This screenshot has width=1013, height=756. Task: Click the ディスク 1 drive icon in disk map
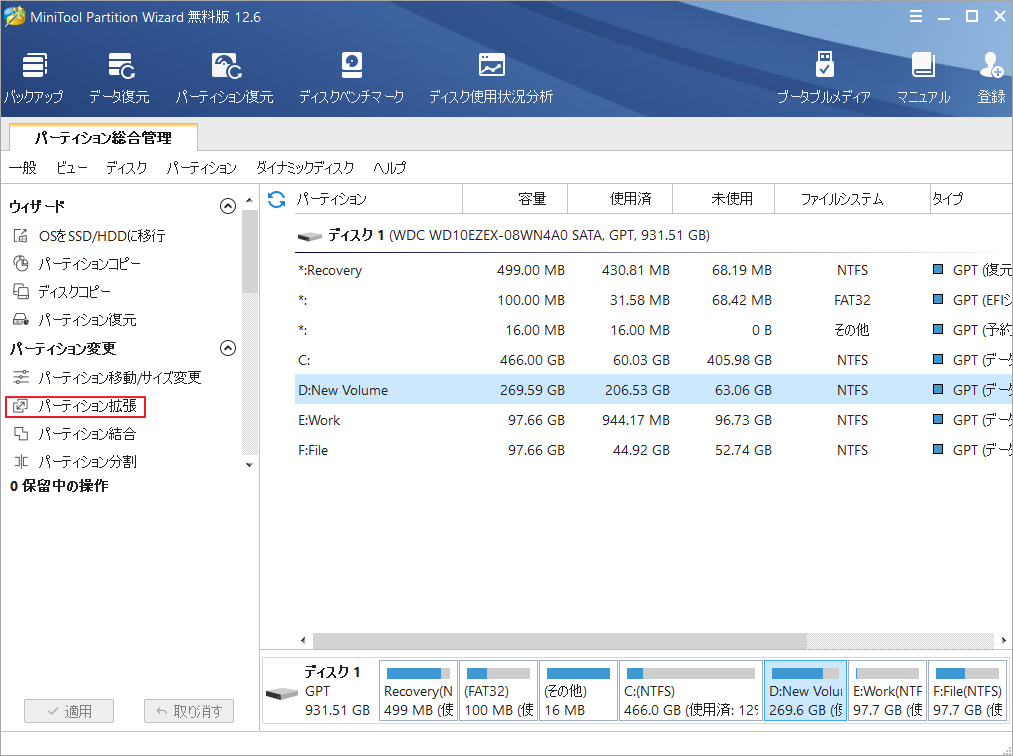tap(282, 694)
